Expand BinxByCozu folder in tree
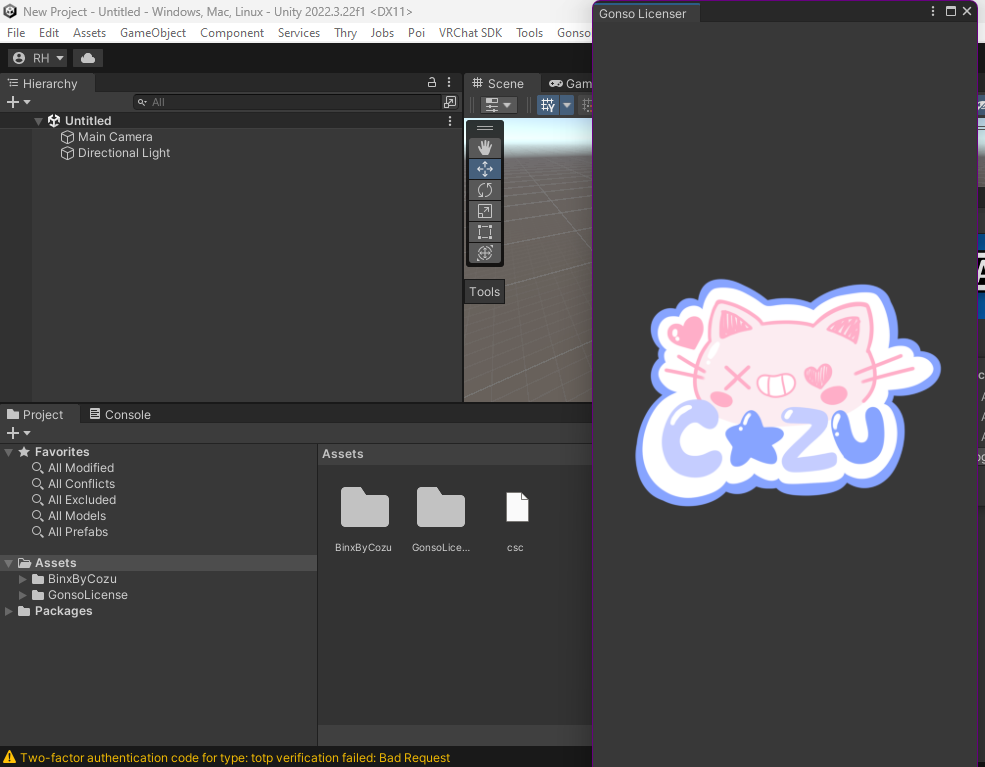This screenshot has width=985, height=767. pos(23,579)
